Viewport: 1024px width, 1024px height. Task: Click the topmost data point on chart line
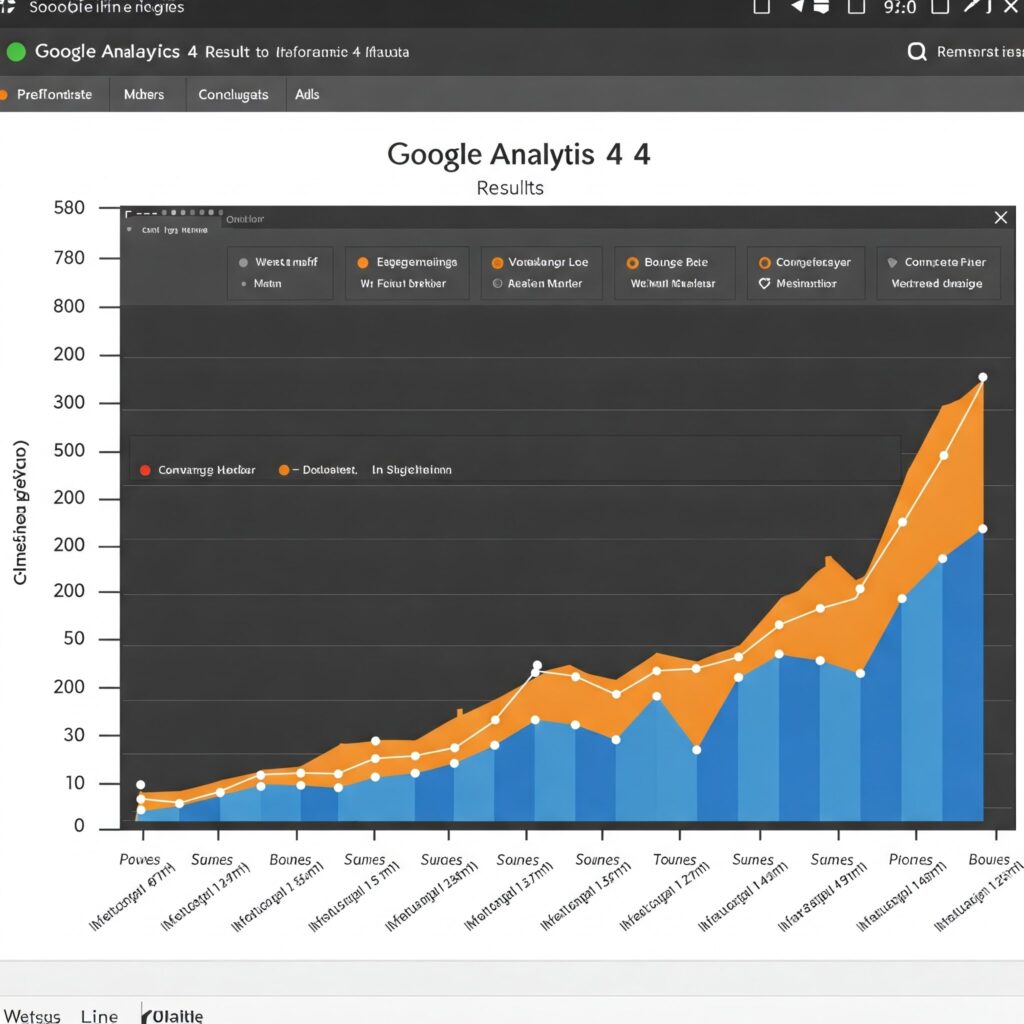(x=982, y=378)
